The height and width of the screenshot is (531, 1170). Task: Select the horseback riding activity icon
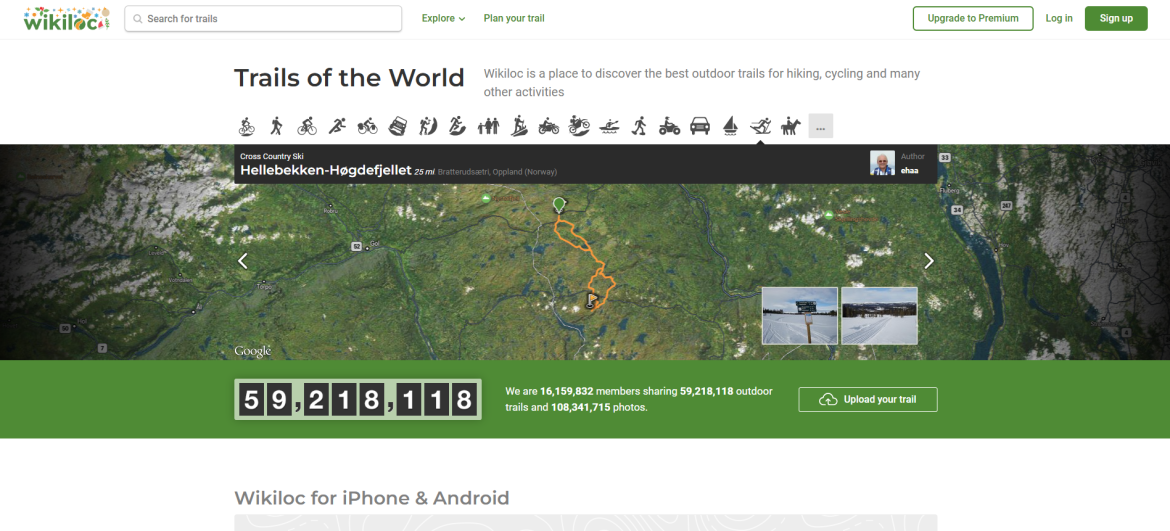point(790,126)
